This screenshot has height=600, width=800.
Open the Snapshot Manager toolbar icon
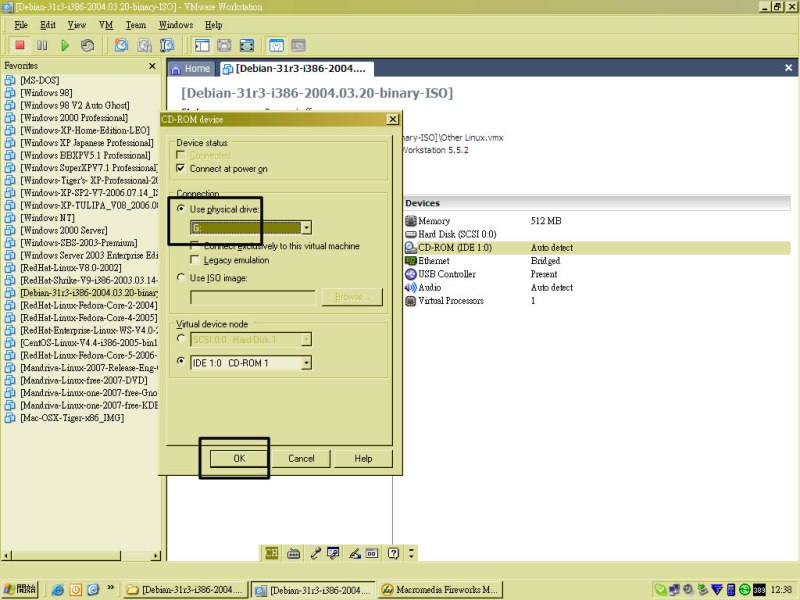[167, 45]
